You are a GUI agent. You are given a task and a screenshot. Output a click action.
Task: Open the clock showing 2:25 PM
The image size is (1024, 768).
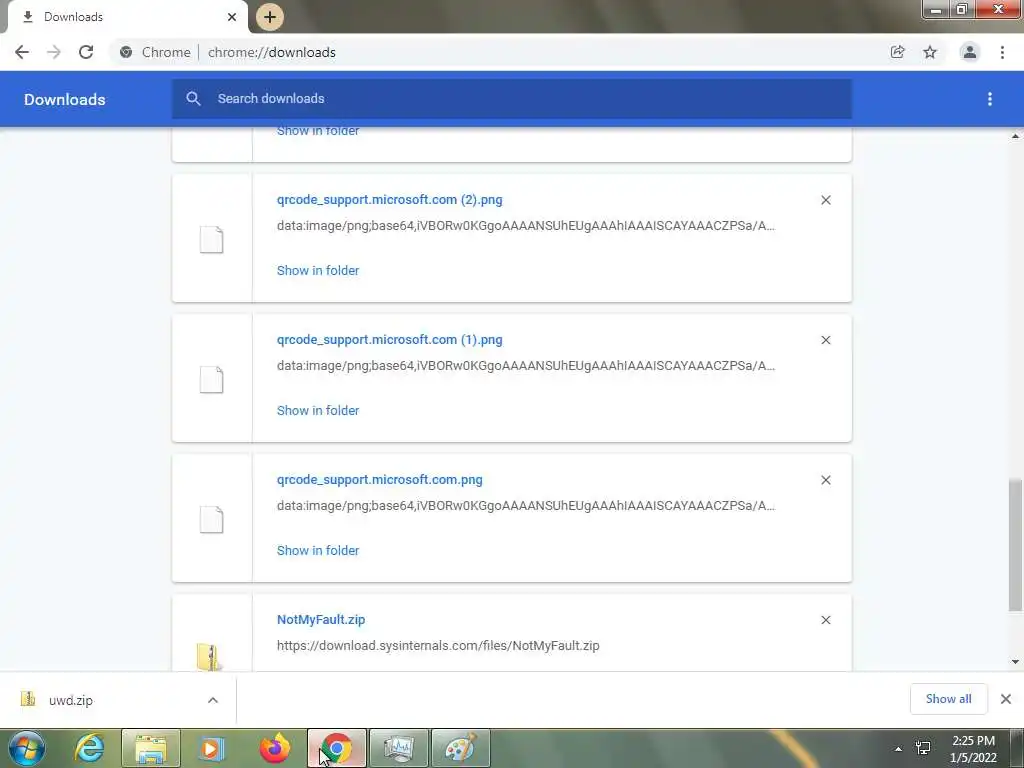click(973, 749)
